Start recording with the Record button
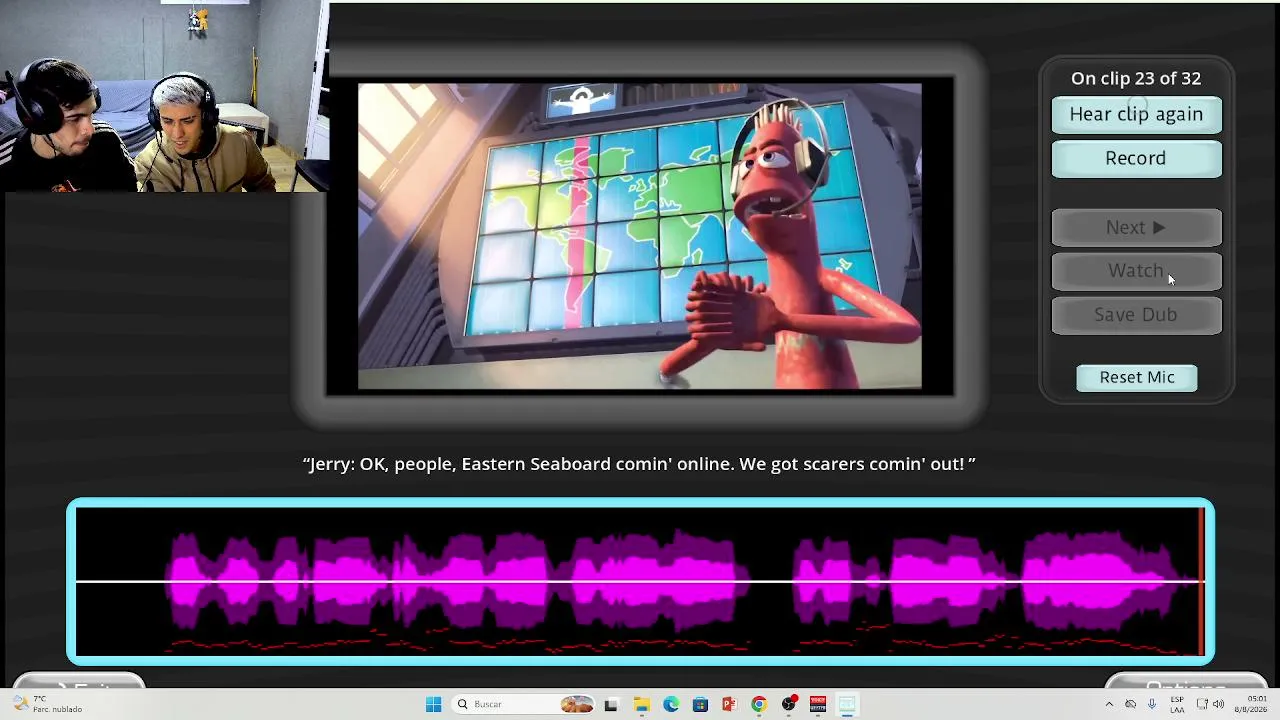The width and height of the screenshot is (1280, 720). tap(1136, 158)
